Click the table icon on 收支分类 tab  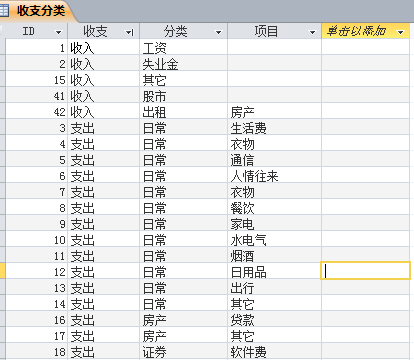[4, 11]
